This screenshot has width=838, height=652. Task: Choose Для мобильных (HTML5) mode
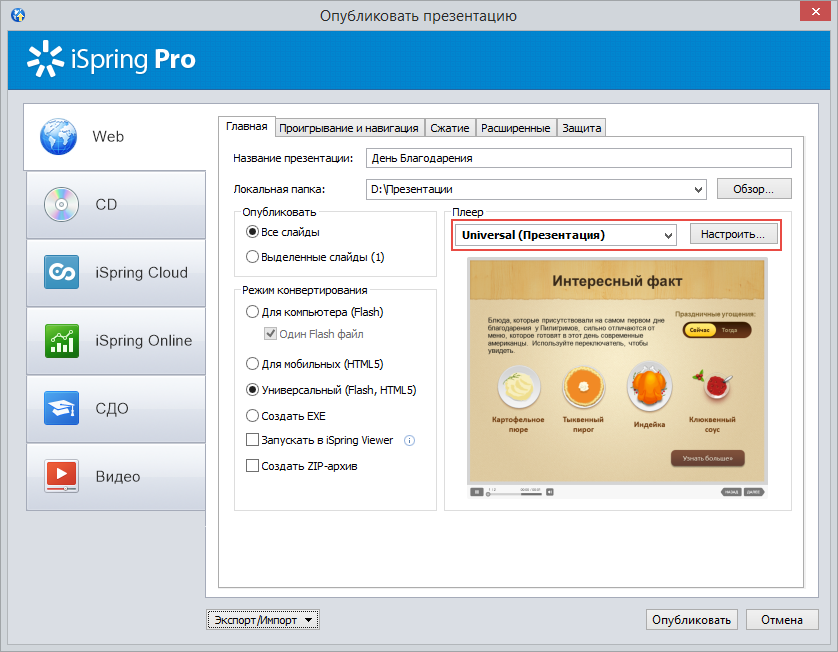click(x=252, y=364)
